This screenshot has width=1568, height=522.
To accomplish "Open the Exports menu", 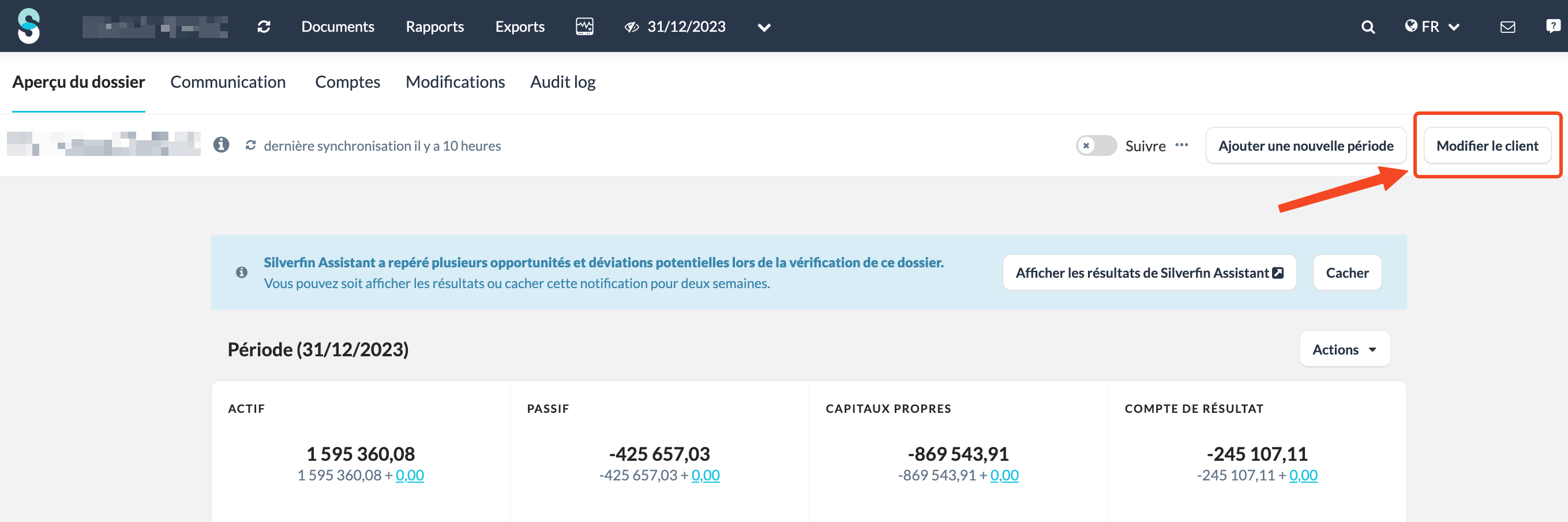I will tap(520, 27).
